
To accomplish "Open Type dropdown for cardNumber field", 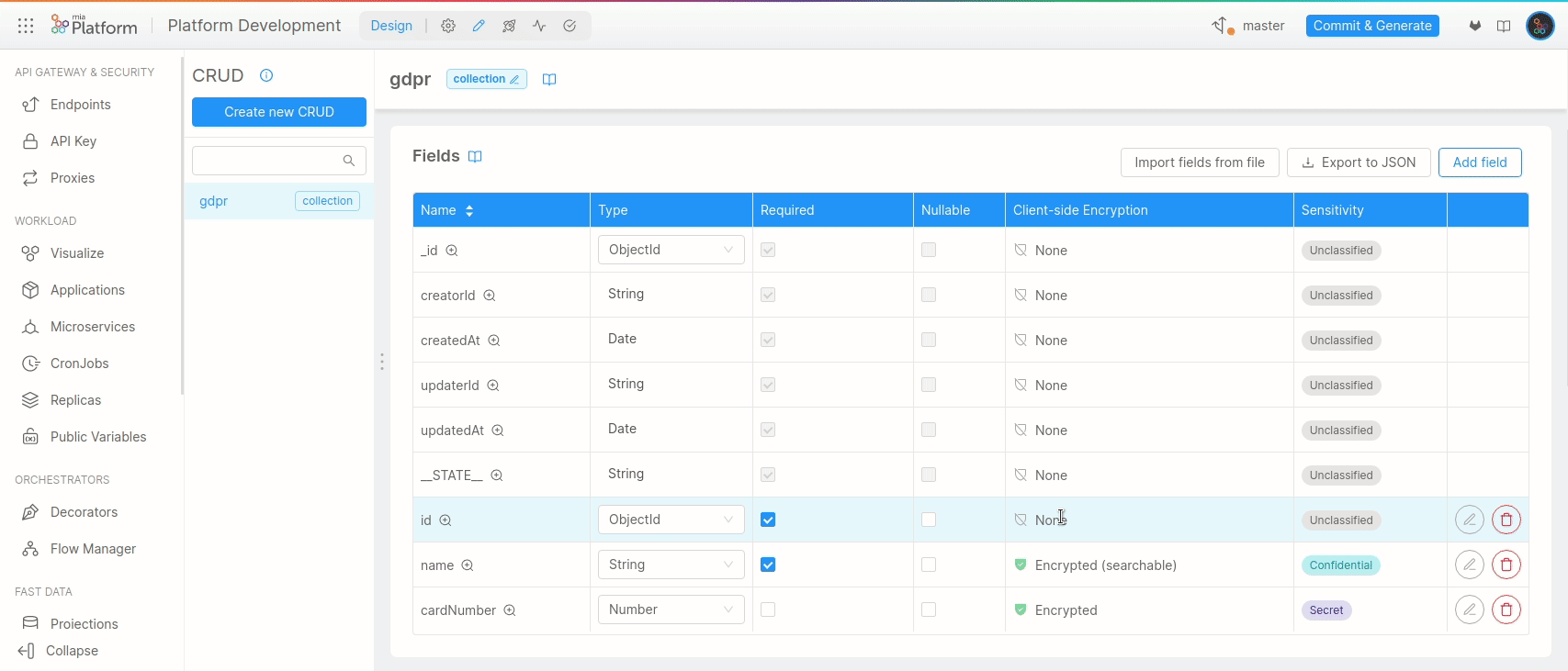I will click(671, 609).
